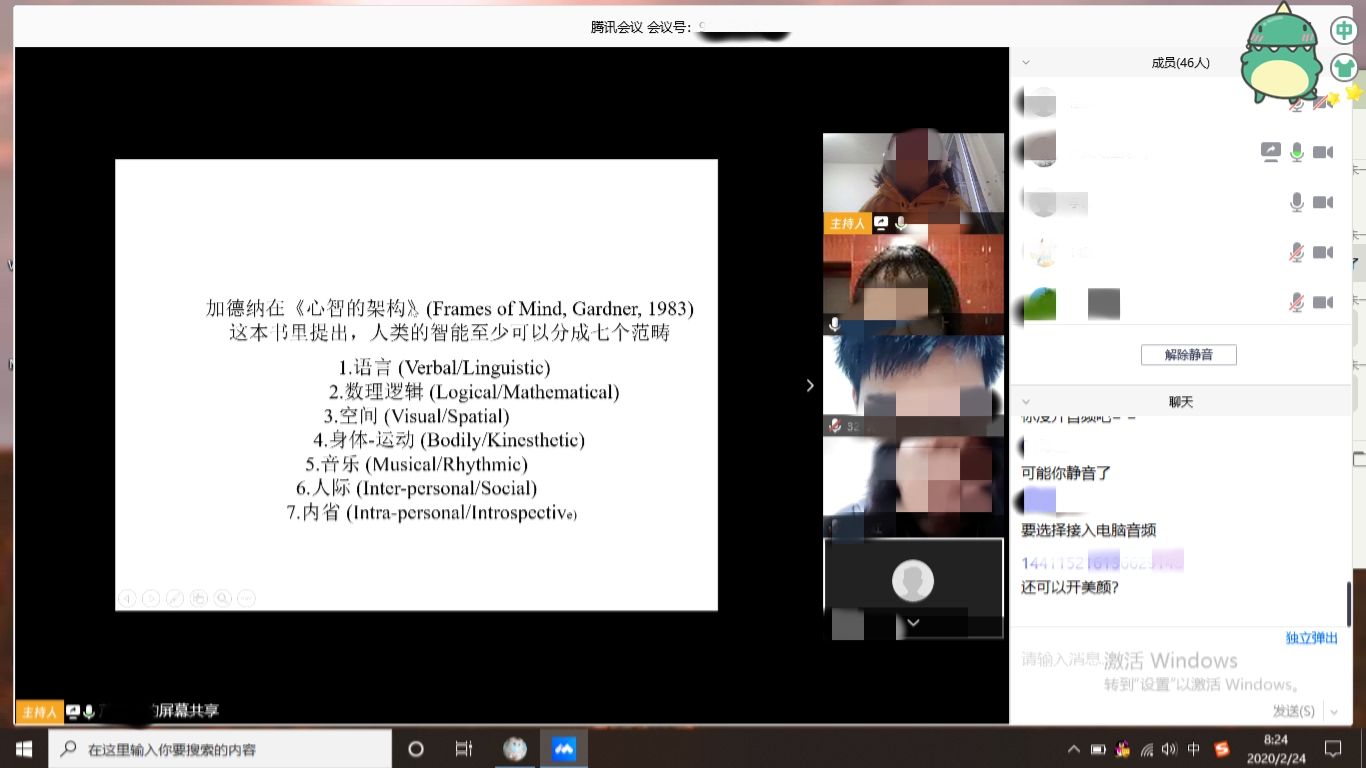Open Windows Task View in the taskbar
The width and height of the screenshot is (1366, 768).
[x=464, y=749]
